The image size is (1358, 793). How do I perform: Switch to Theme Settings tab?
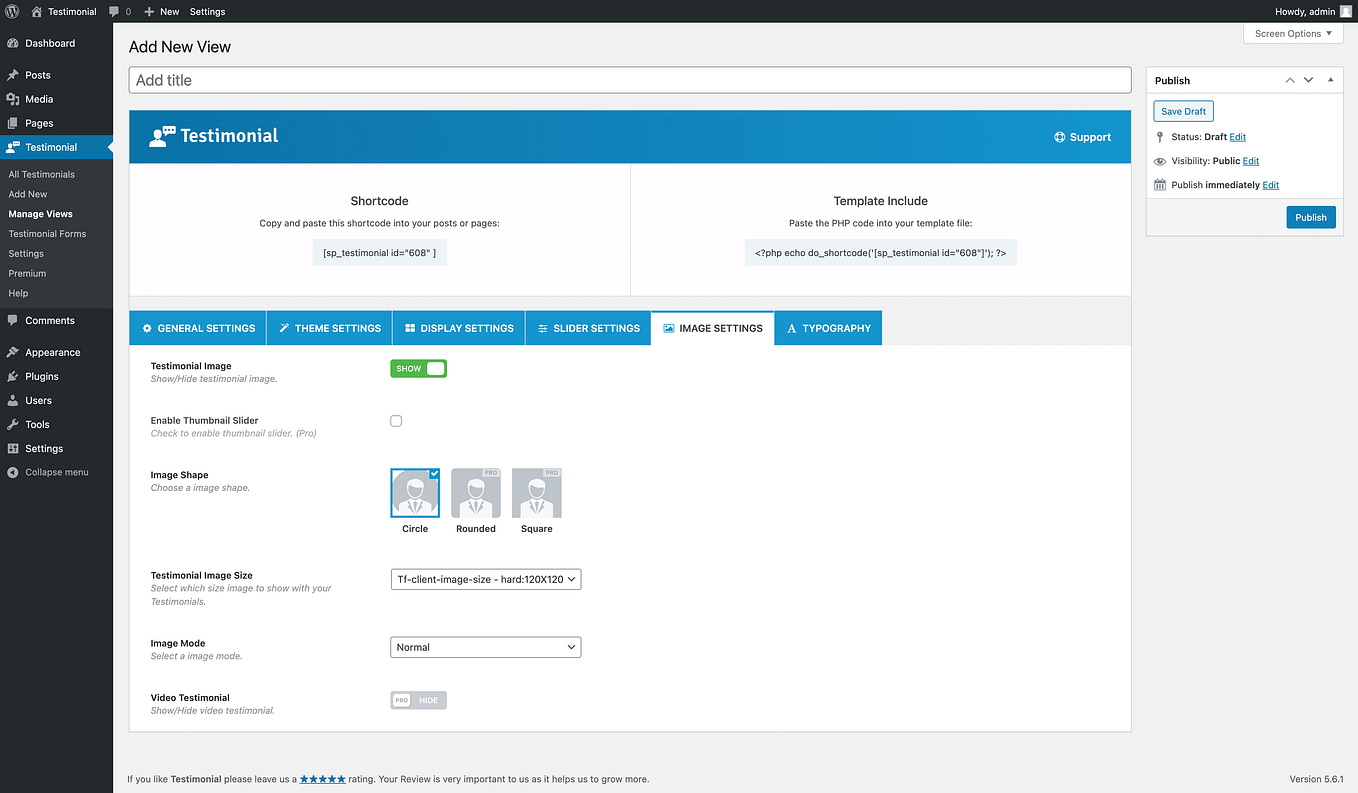pyautogui.click(x=330, y=328)
